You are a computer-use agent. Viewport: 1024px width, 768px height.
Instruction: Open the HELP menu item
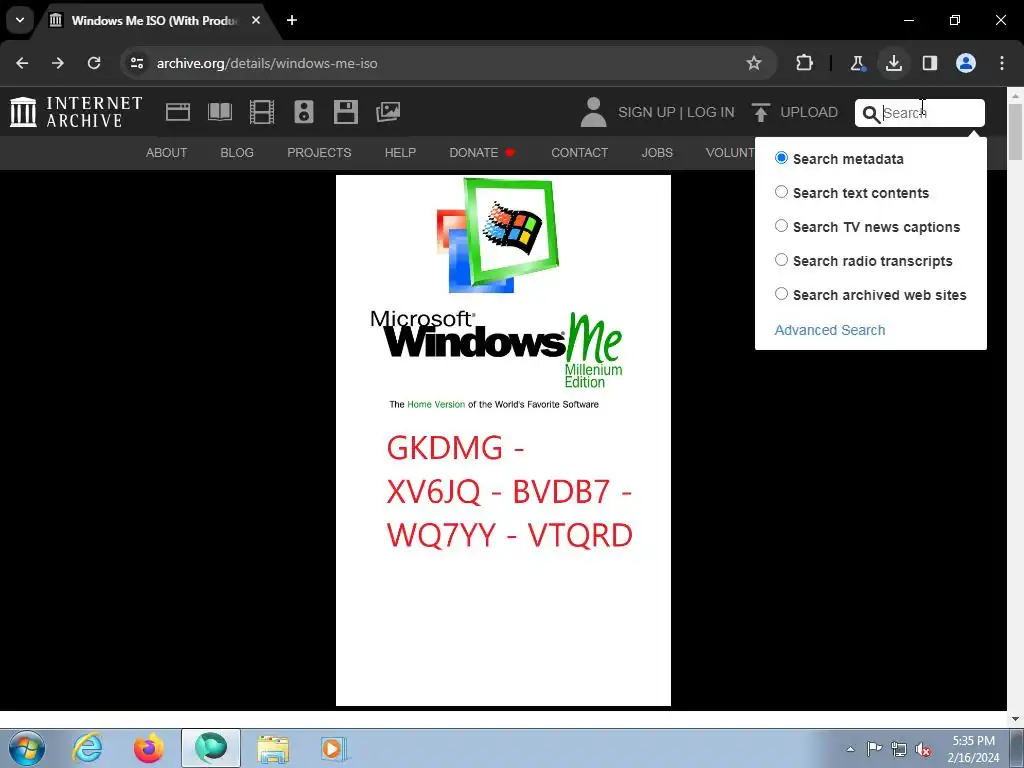click(x=400, y=153)
